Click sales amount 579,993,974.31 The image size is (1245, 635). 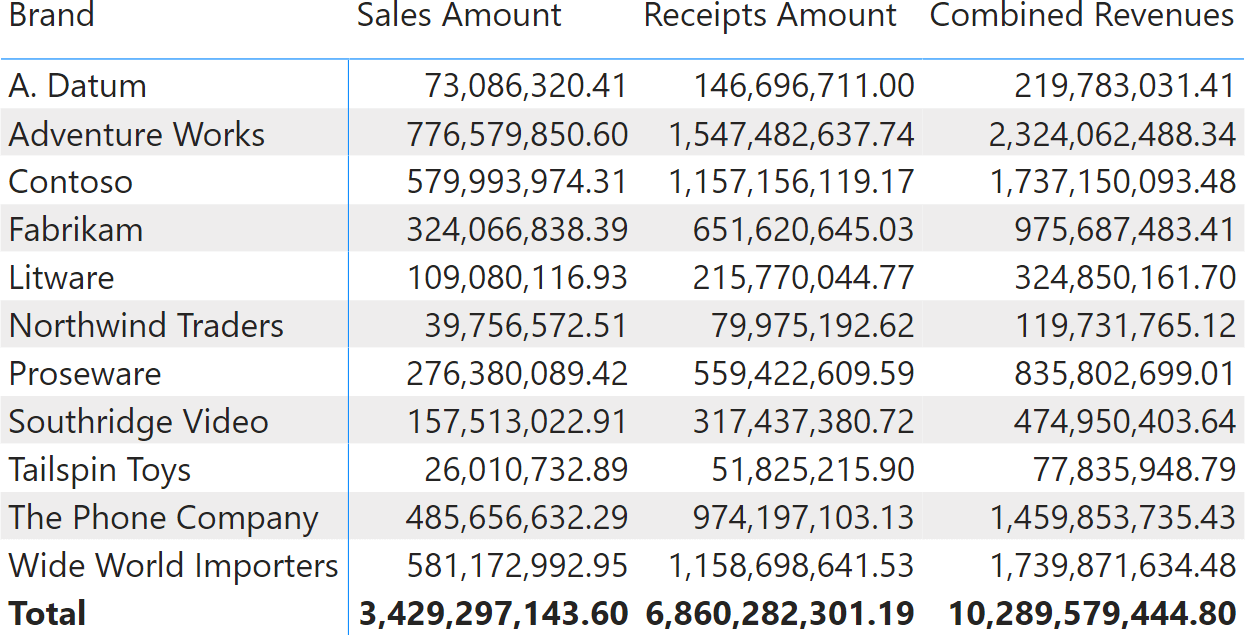517,182
